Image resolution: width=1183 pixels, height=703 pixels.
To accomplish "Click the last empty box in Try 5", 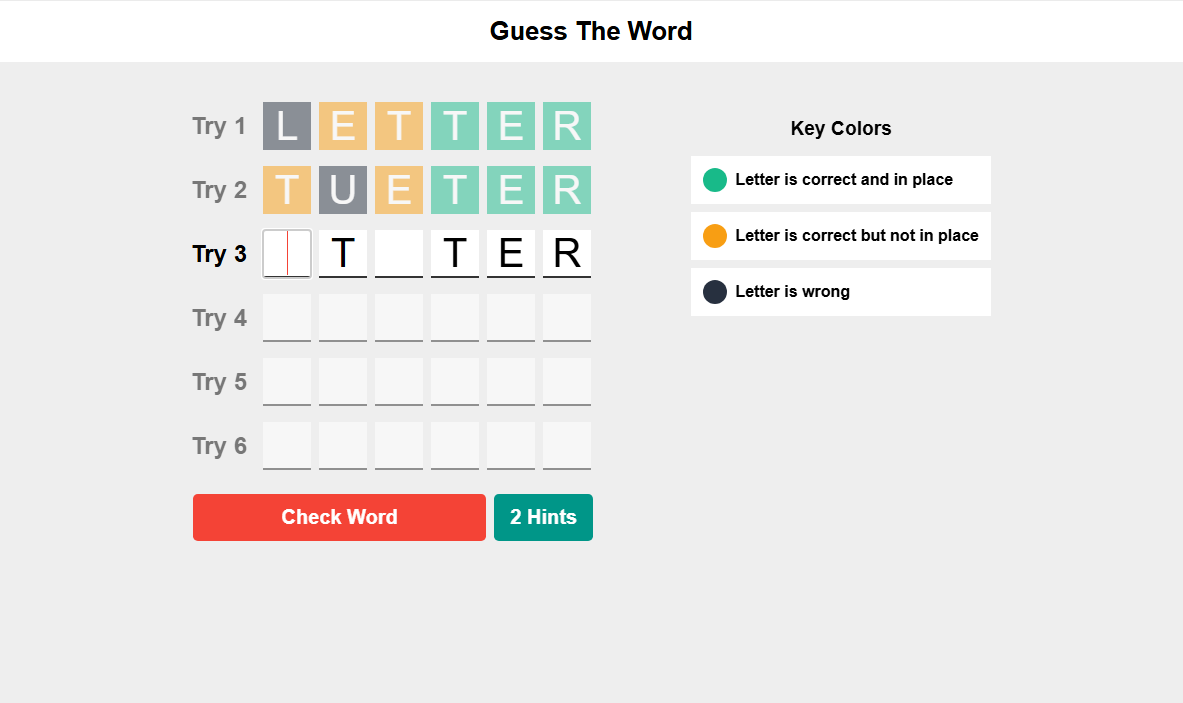I will [567, 382].
